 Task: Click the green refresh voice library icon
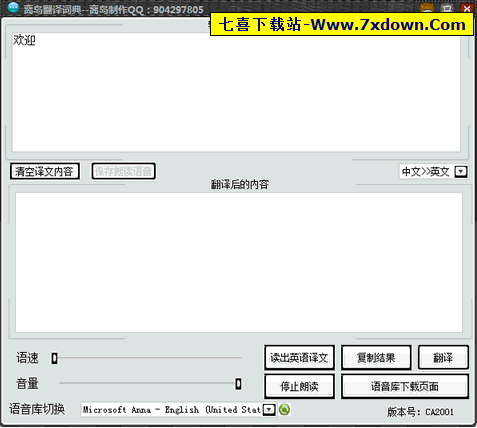click(284, 409)
